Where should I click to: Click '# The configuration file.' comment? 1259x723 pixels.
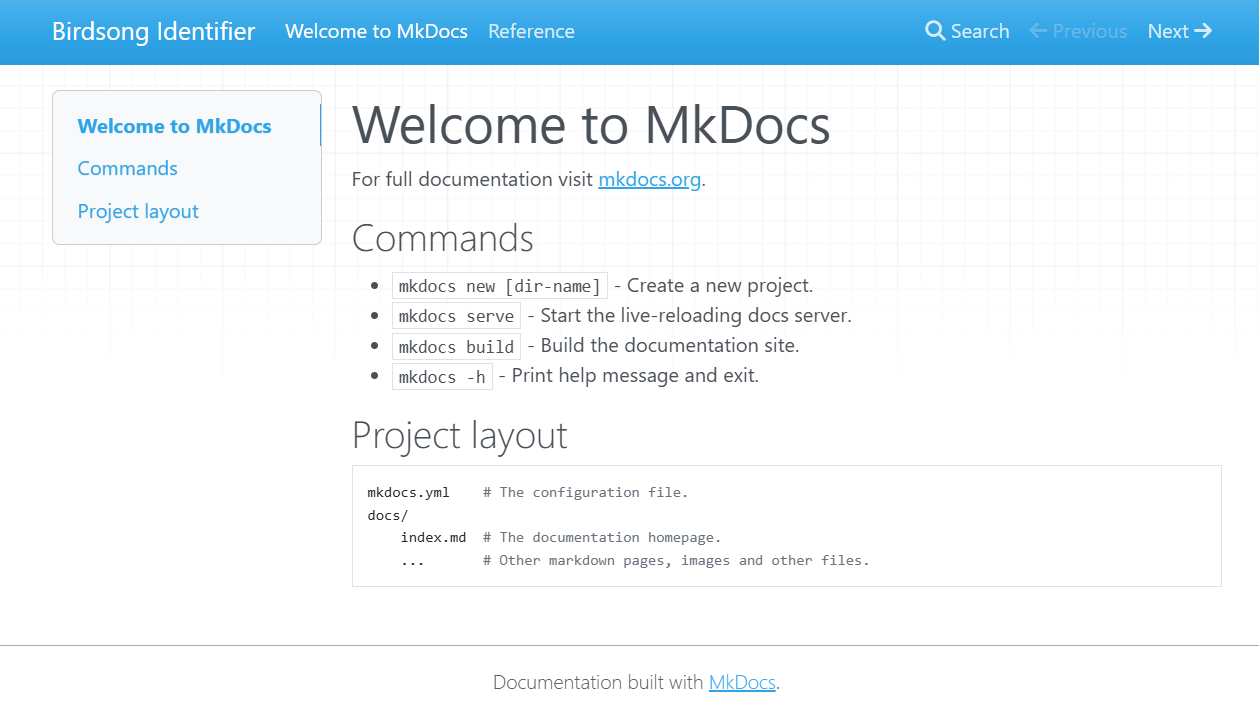[585, 492]
